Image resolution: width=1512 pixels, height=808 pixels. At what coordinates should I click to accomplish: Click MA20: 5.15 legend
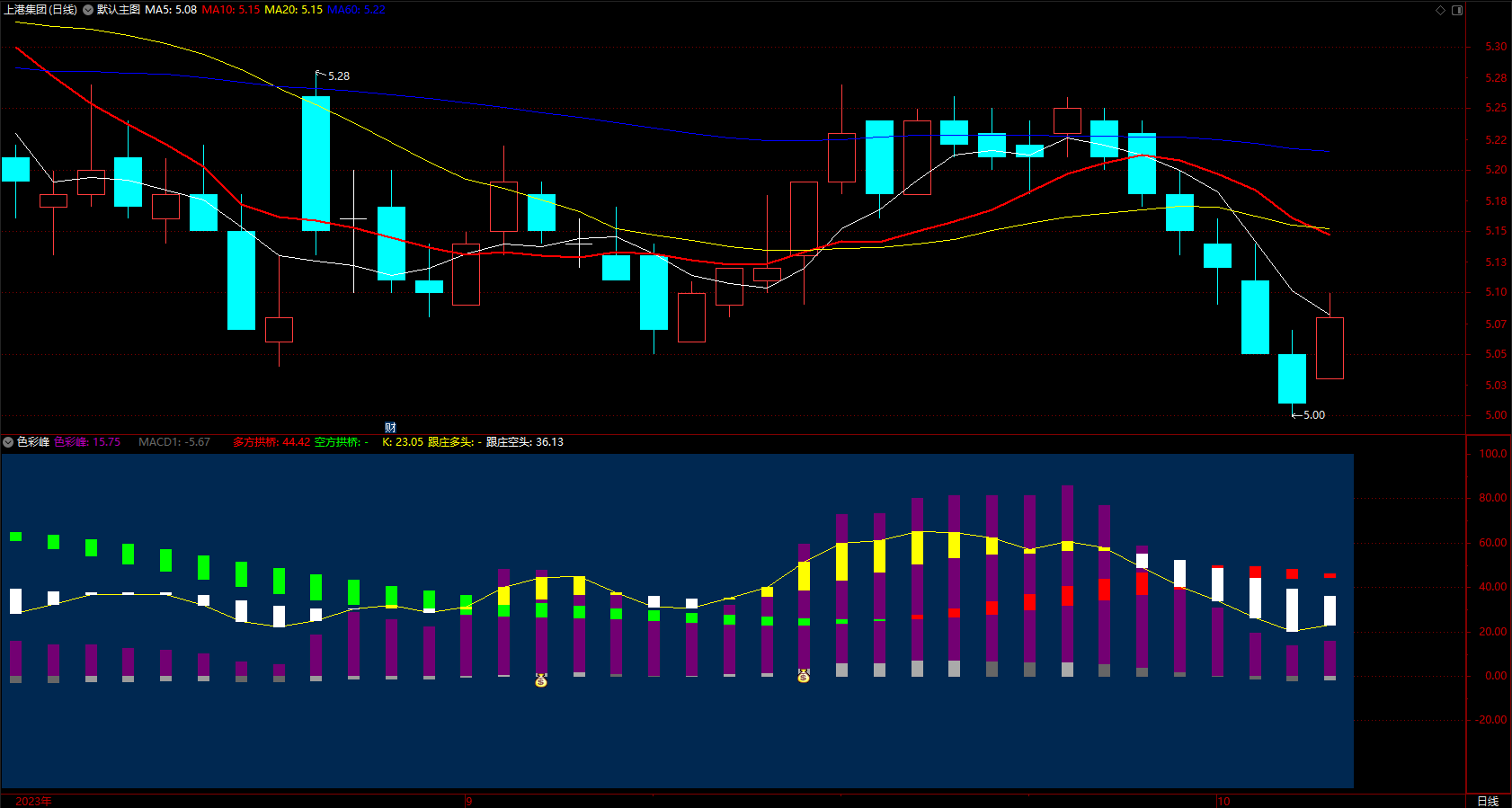click(293, 10)
